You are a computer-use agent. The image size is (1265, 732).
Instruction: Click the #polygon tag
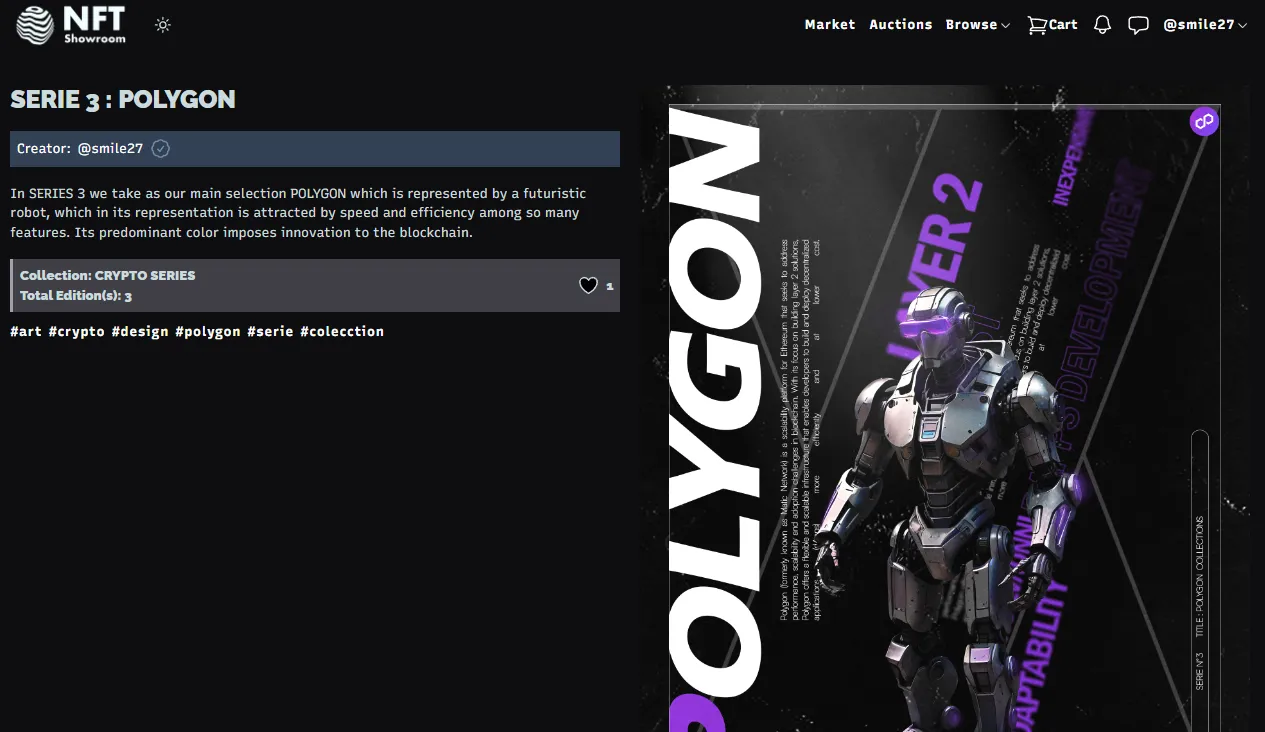(208, 331)
